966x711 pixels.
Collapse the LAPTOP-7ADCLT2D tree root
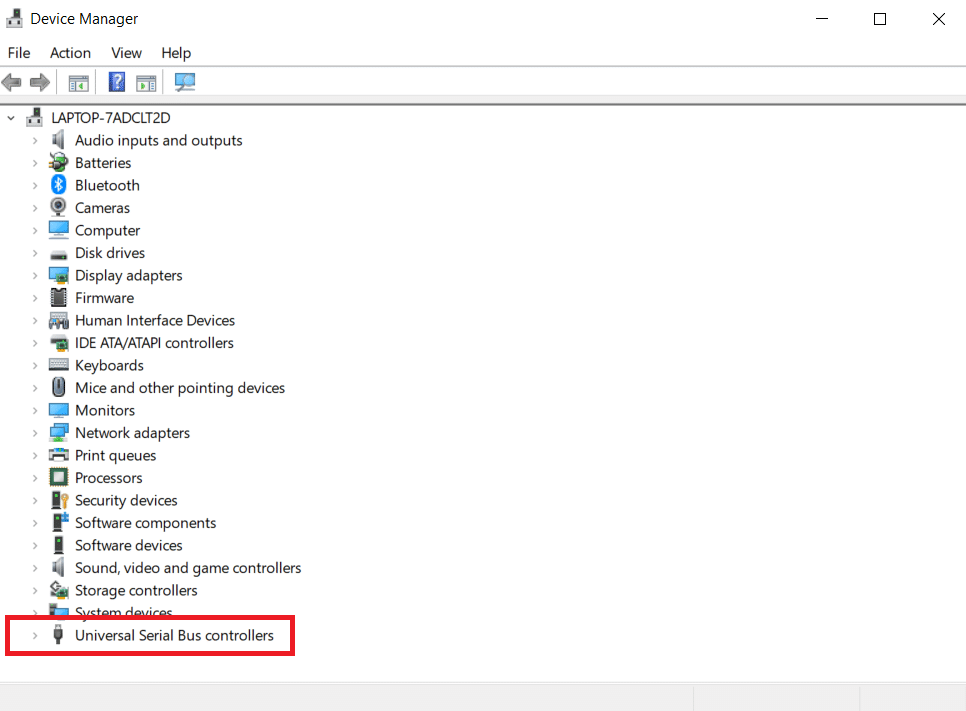tap(10, 117)
